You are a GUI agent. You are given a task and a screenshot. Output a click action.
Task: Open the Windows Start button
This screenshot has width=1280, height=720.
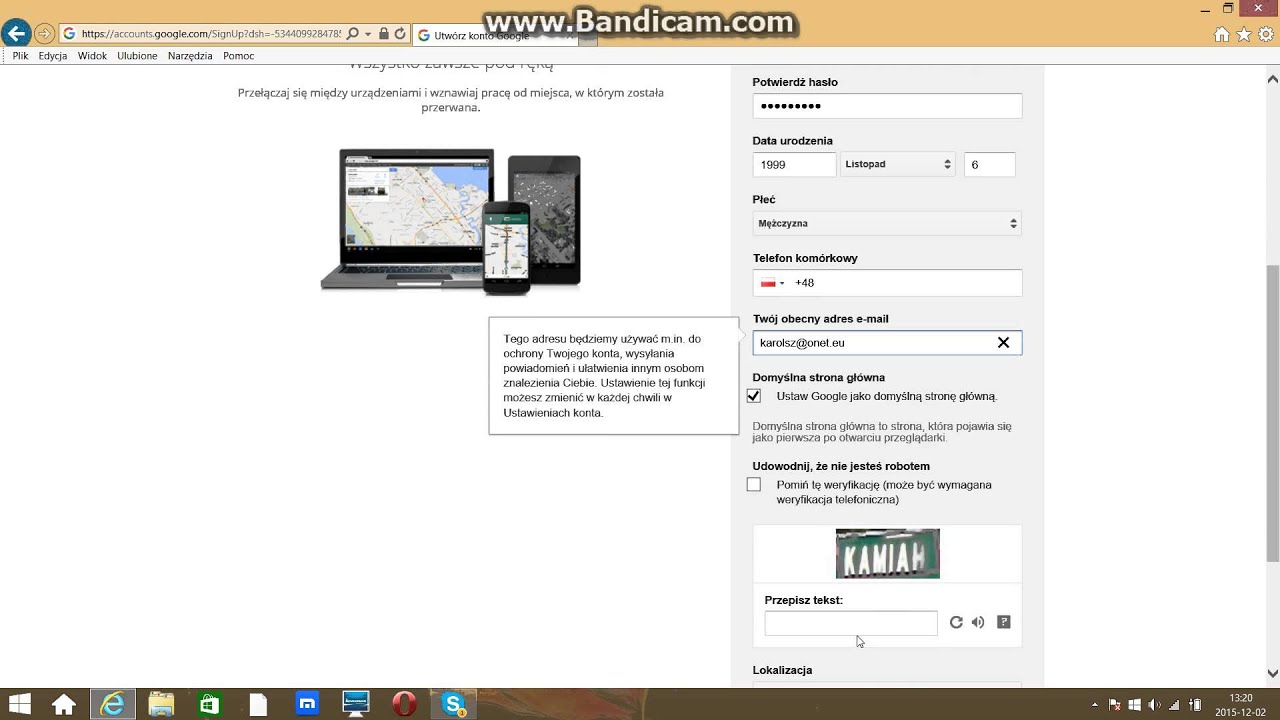pyautogui.click(x=19, y=704)
